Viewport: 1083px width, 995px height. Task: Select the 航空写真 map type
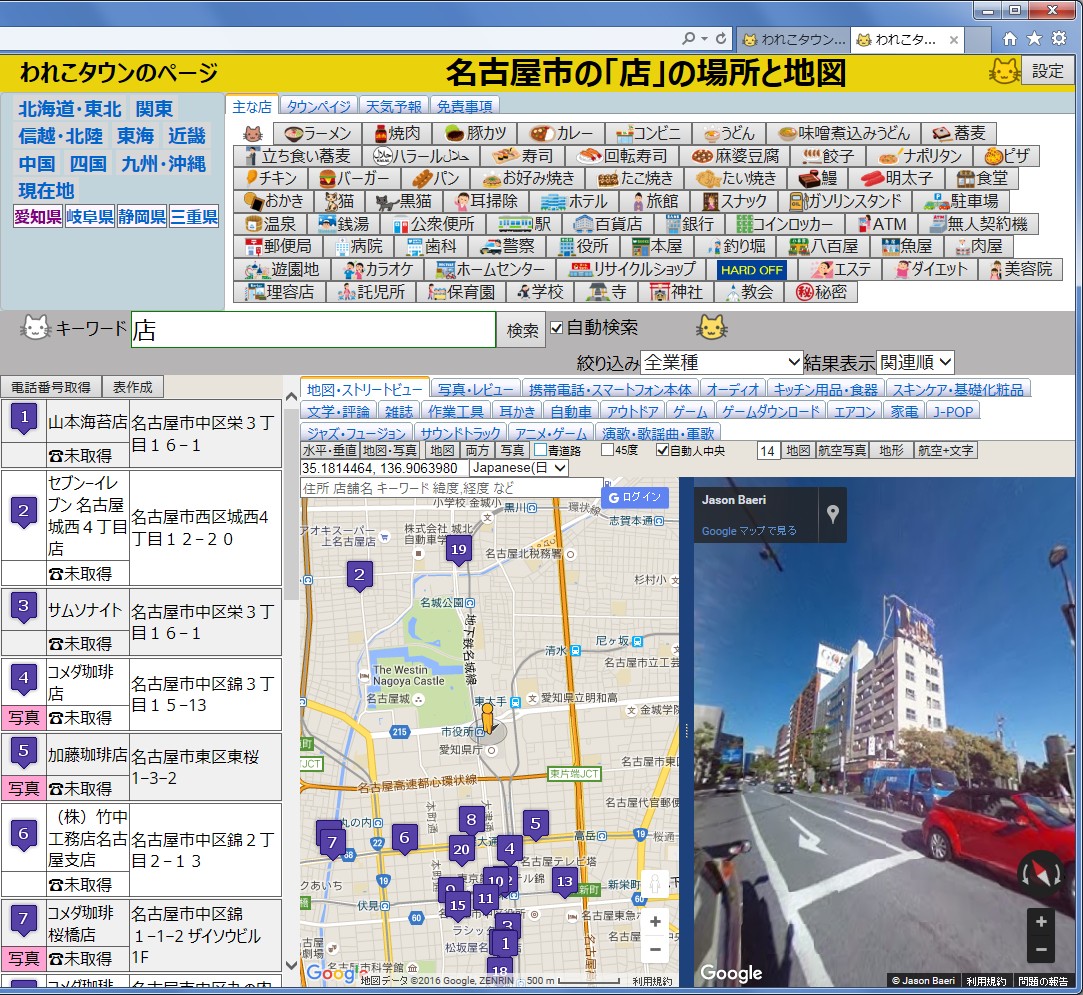point(841,451)
